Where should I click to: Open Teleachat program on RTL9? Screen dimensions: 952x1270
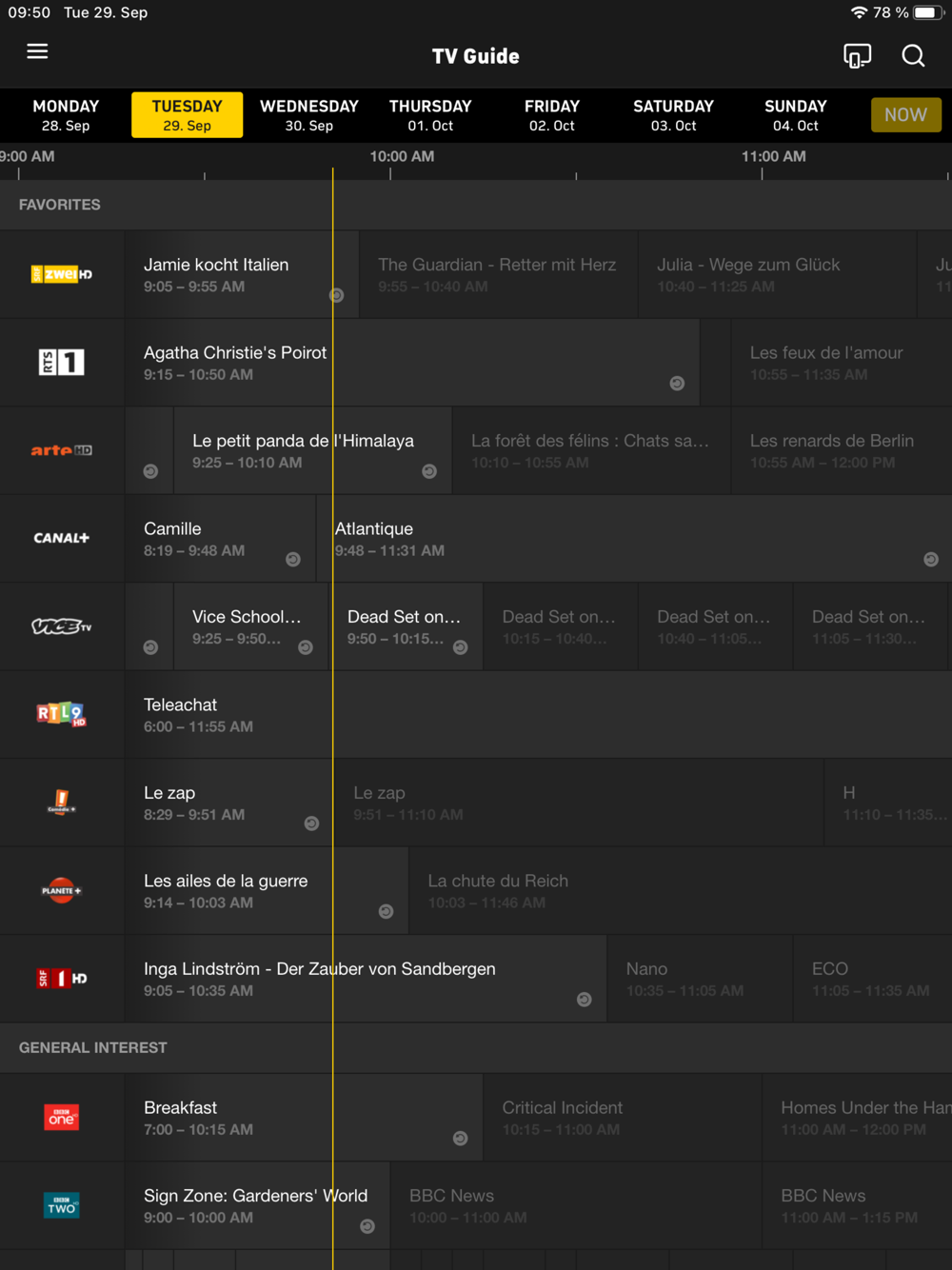coord(538,714)
